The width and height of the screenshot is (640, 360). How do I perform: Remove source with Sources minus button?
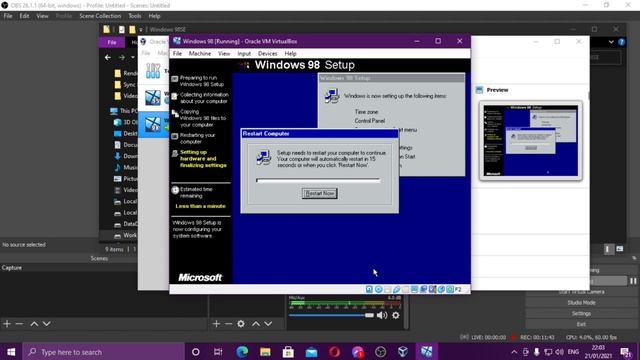click(229, 324)
